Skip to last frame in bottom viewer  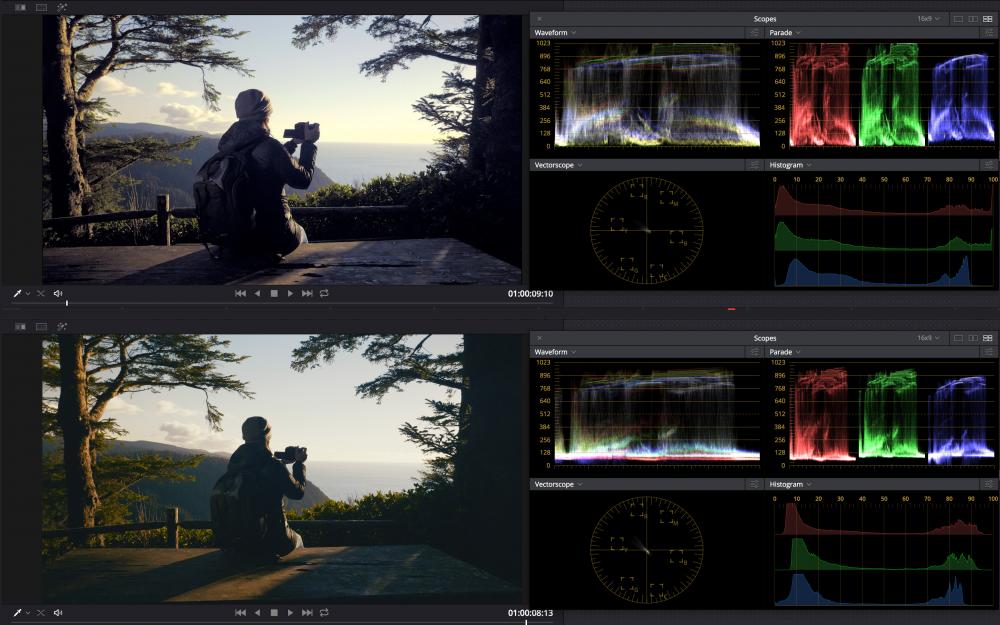click(x=308, y=612)
